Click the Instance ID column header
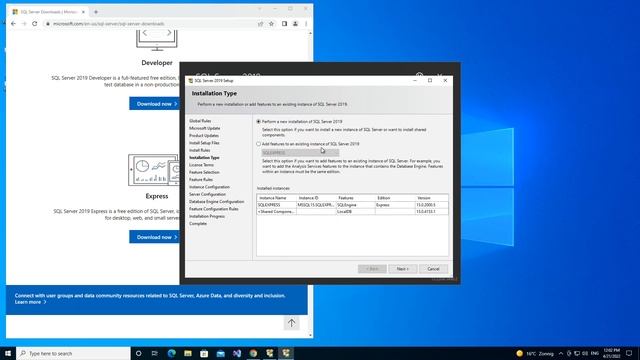The width and height of the screenshot is (640, 360). coord(316,198)
